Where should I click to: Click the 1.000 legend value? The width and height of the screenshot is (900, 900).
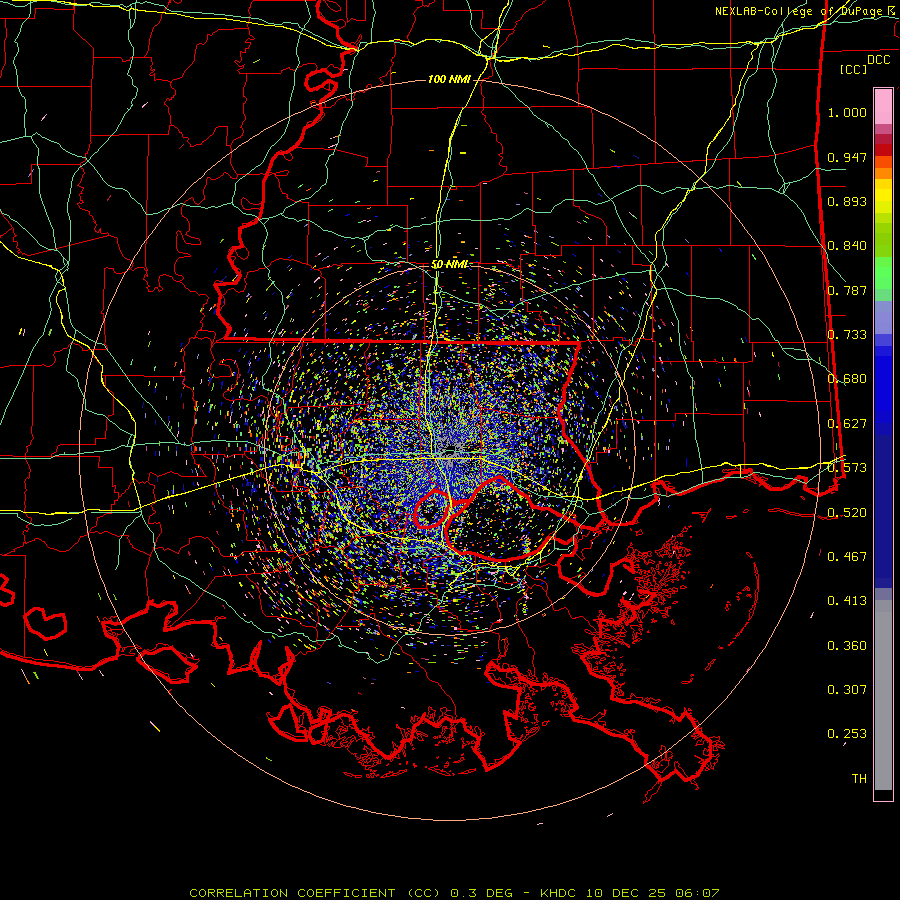tap(847, 112)
